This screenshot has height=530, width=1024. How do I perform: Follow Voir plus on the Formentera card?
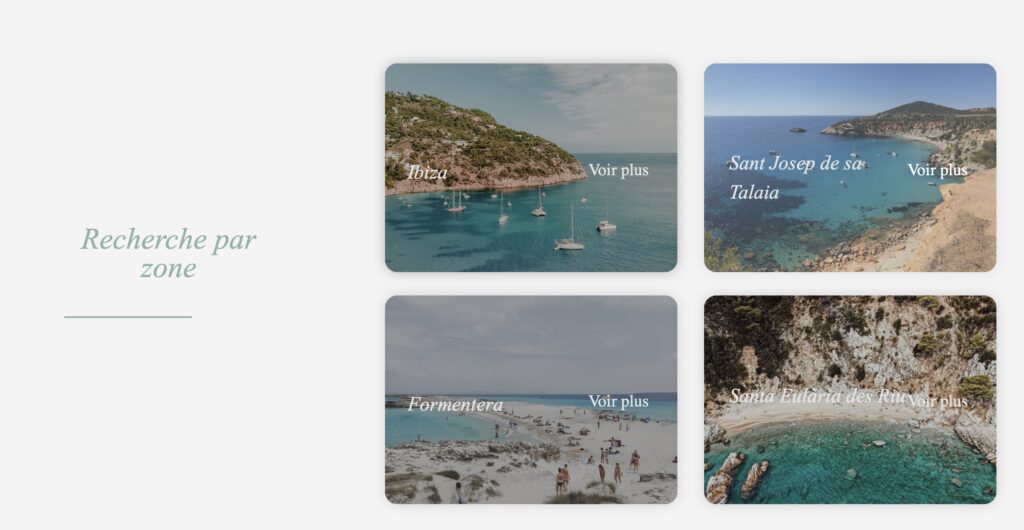pos(618,401)
